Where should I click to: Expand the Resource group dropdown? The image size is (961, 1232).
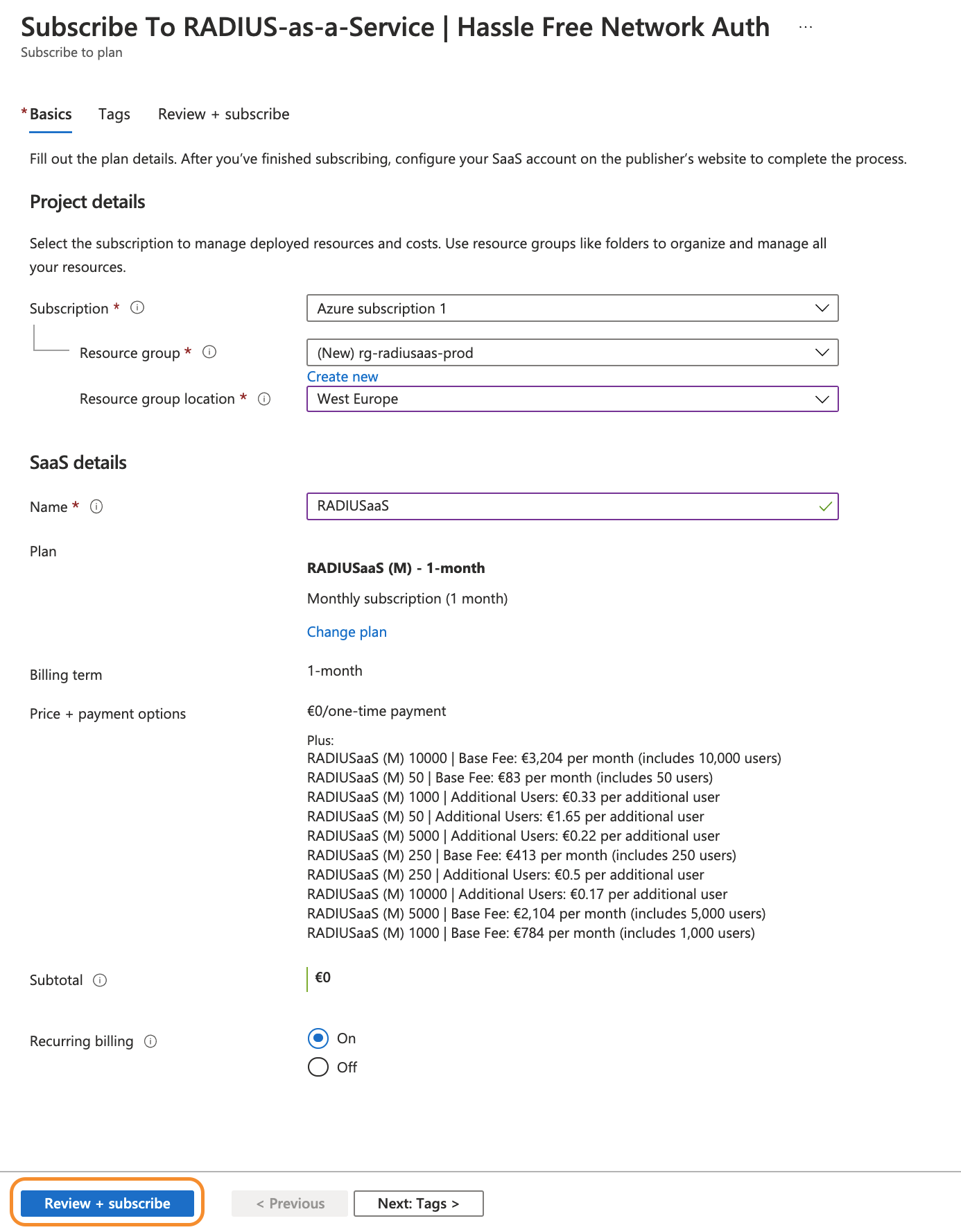tap(572, 352)
